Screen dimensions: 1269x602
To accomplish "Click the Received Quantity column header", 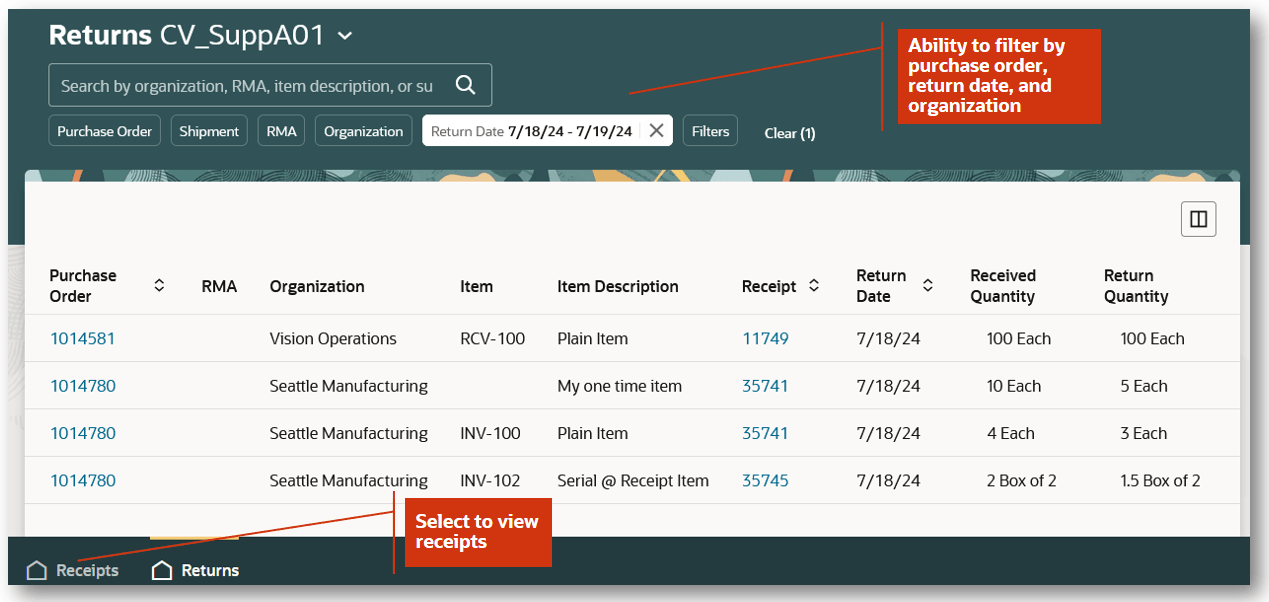I will 1003,286.
